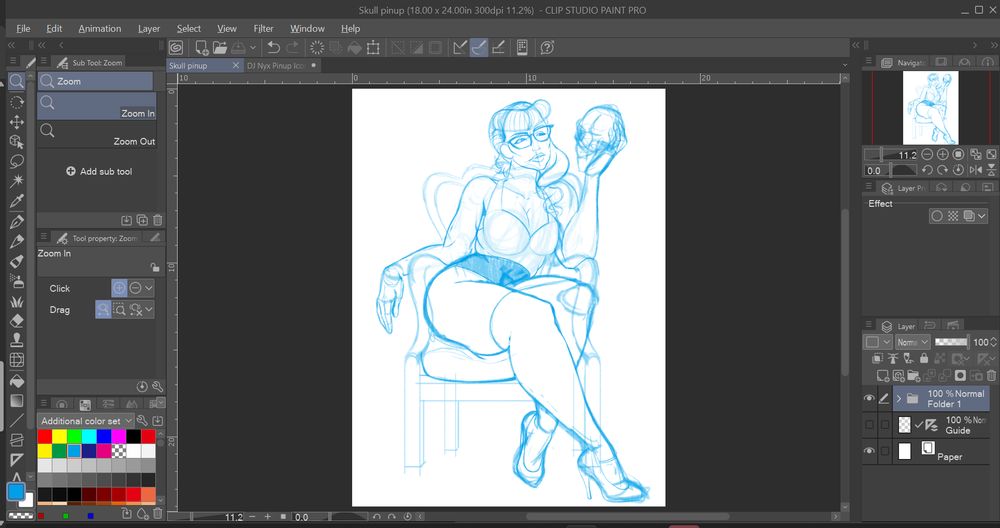Open the Layer menu
Screen dimensions: 1000x528
tap(149, 29)
